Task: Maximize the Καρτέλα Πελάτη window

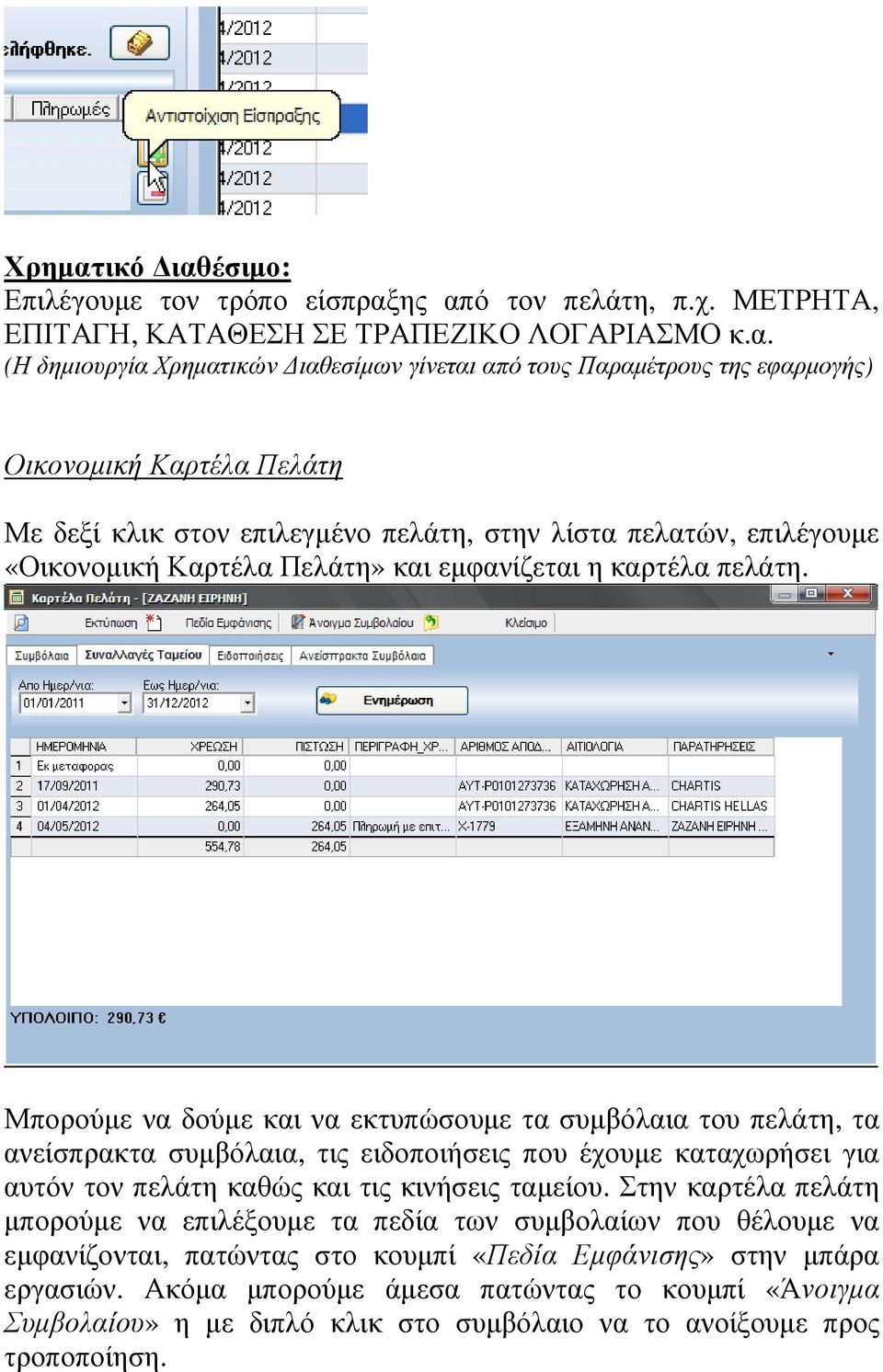Action: tap(810, 594)
